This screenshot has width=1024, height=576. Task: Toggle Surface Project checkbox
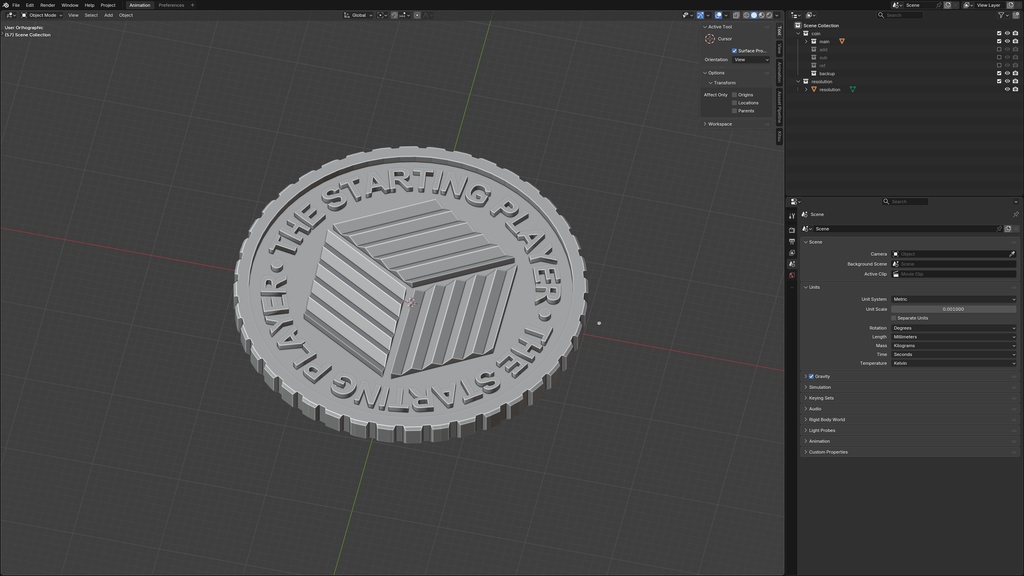[734, 50]
